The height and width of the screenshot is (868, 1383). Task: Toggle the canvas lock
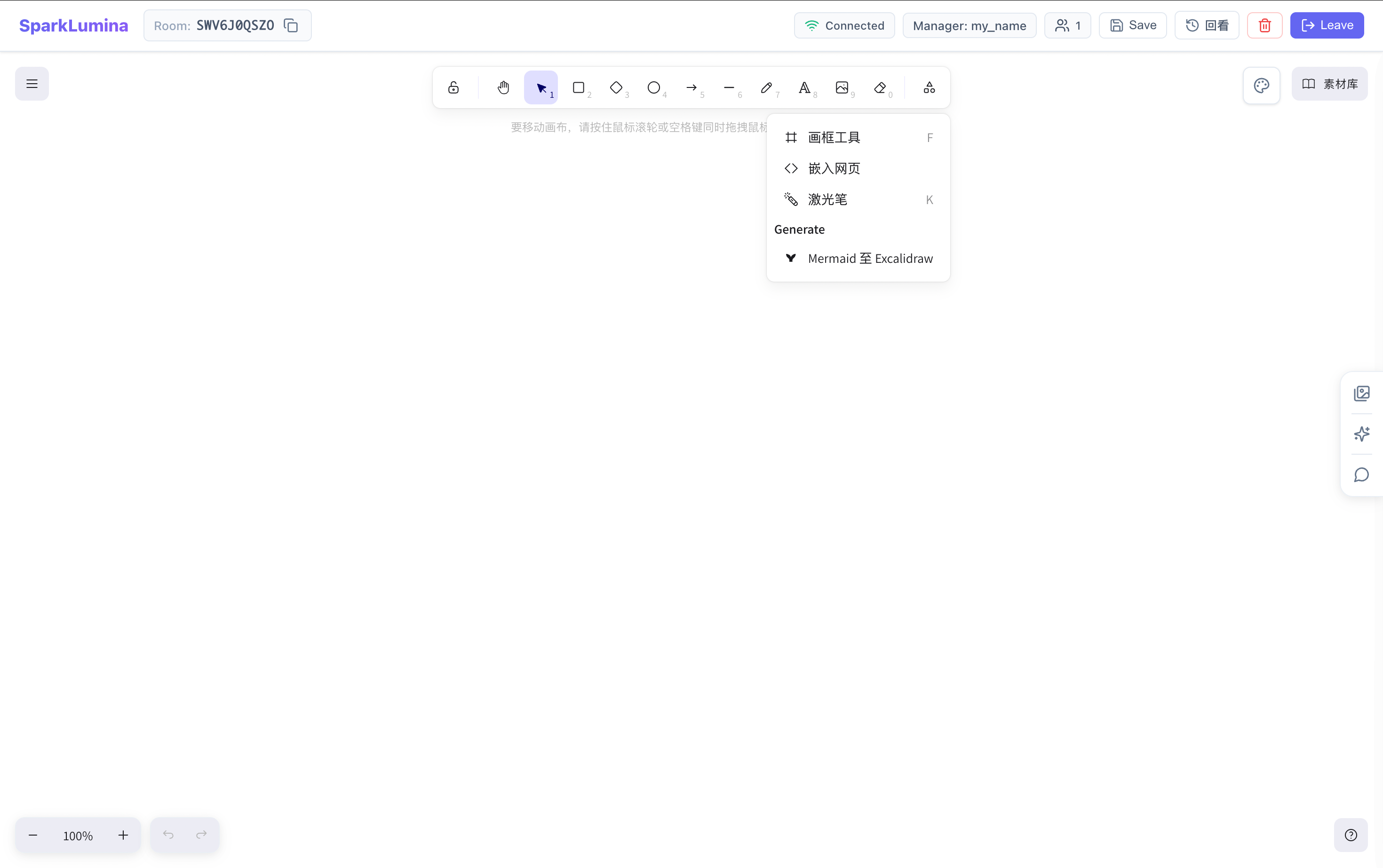tap(453, 87)
